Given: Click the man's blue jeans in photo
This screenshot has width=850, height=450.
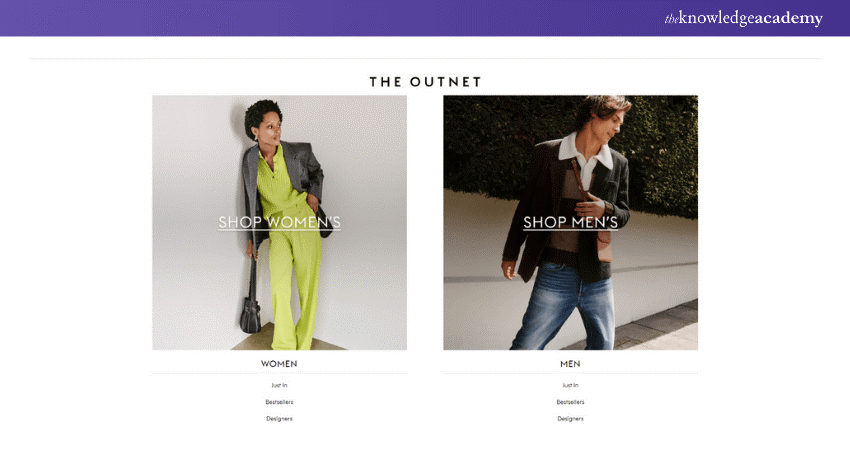Looking at the screenshot, I should tap(564, 306).
